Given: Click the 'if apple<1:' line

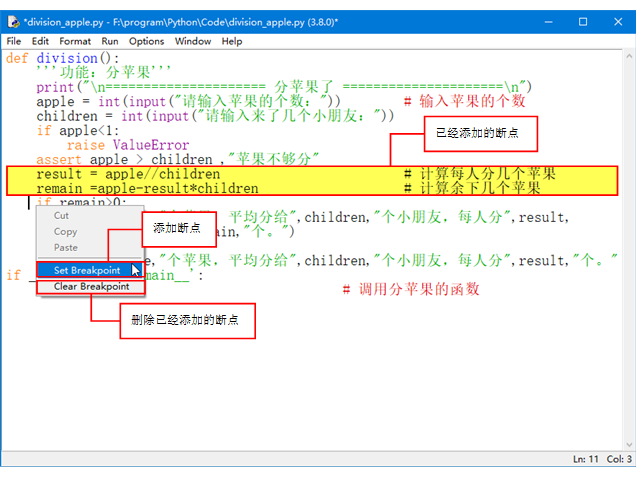Looking at the screenshot, I should [78, 131].
